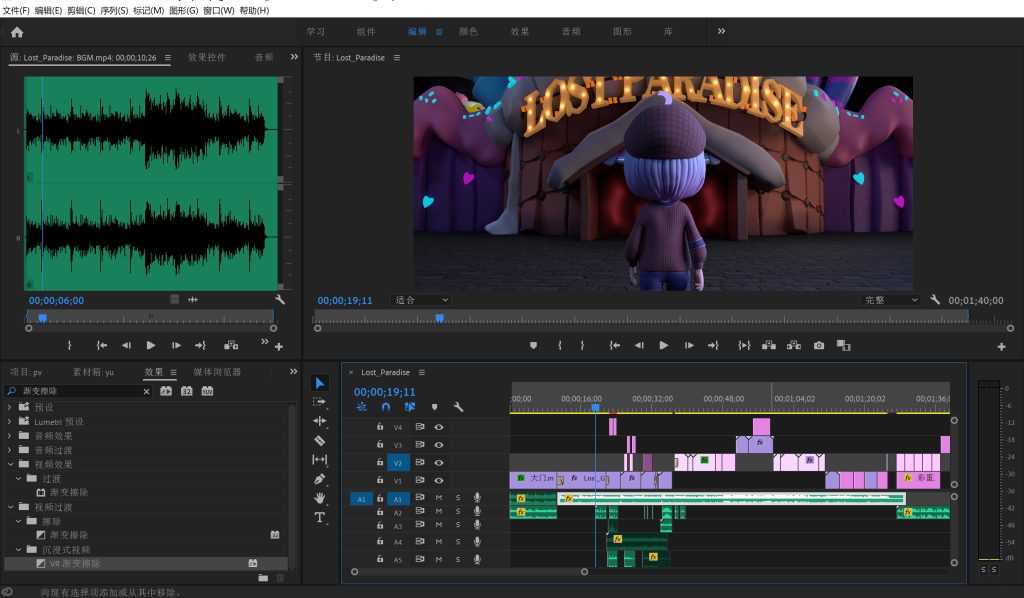Export frame with the camera icon
This screenshot has height=598, width=1024.
[x=819, y=345]
